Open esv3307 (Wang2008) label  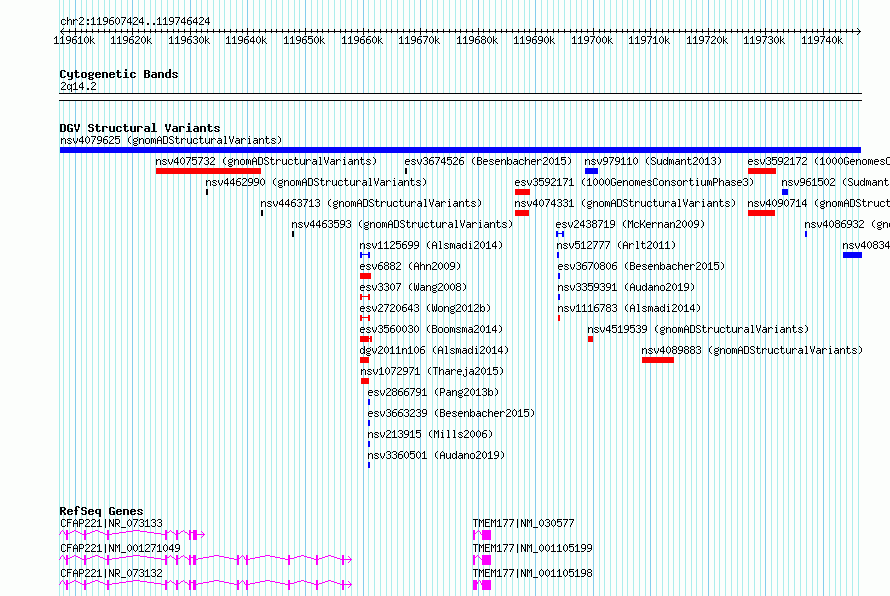pyautogui.click(x=413, y=287)
